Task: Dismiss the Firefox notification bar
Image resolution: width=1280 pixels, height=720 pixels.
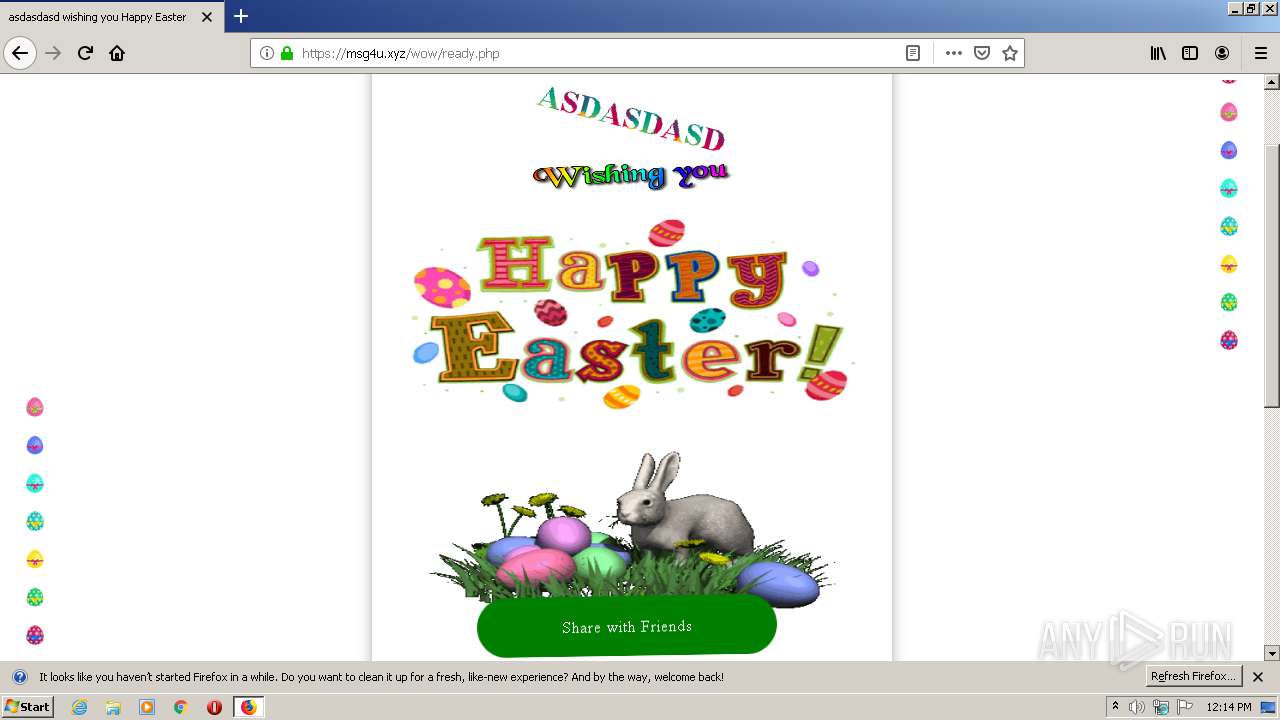Action: click(x=1258, y=677)
